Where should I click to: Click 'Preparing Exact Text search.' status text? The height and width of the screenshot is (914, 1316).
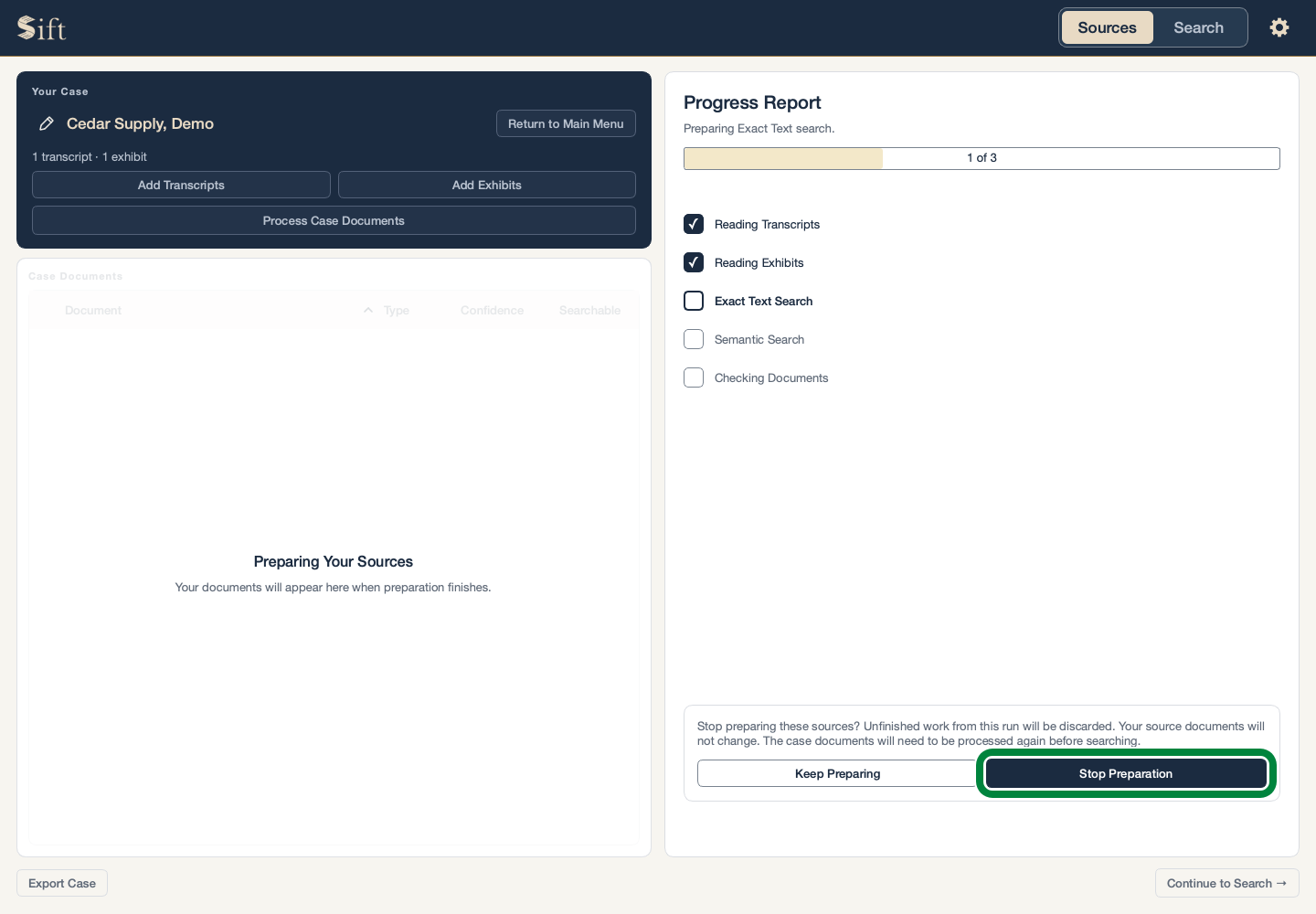pyautogui.click(x=759, y=128)
